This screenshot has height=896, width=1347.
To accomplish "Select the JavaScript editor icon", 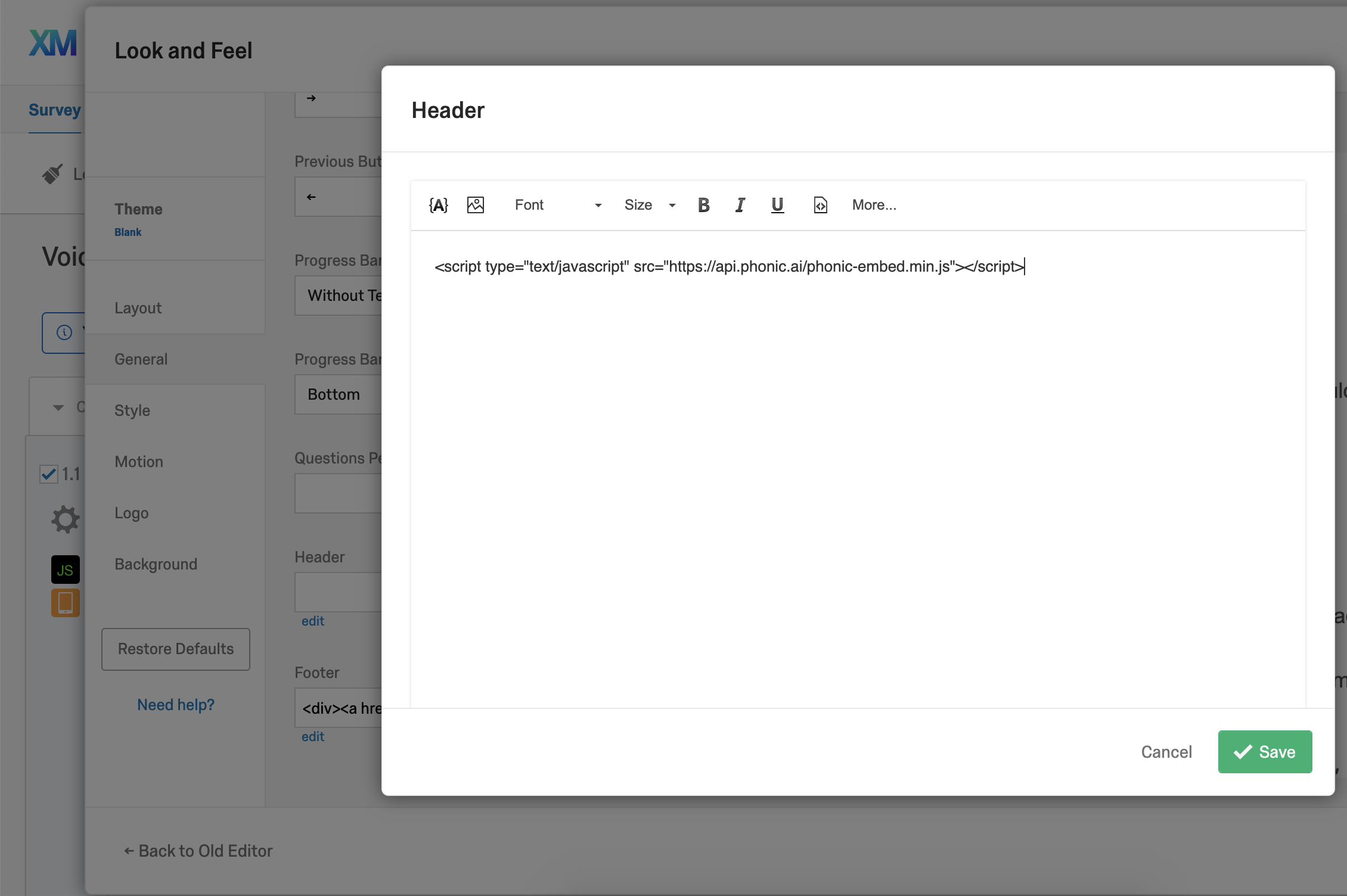I will (65, 569).
